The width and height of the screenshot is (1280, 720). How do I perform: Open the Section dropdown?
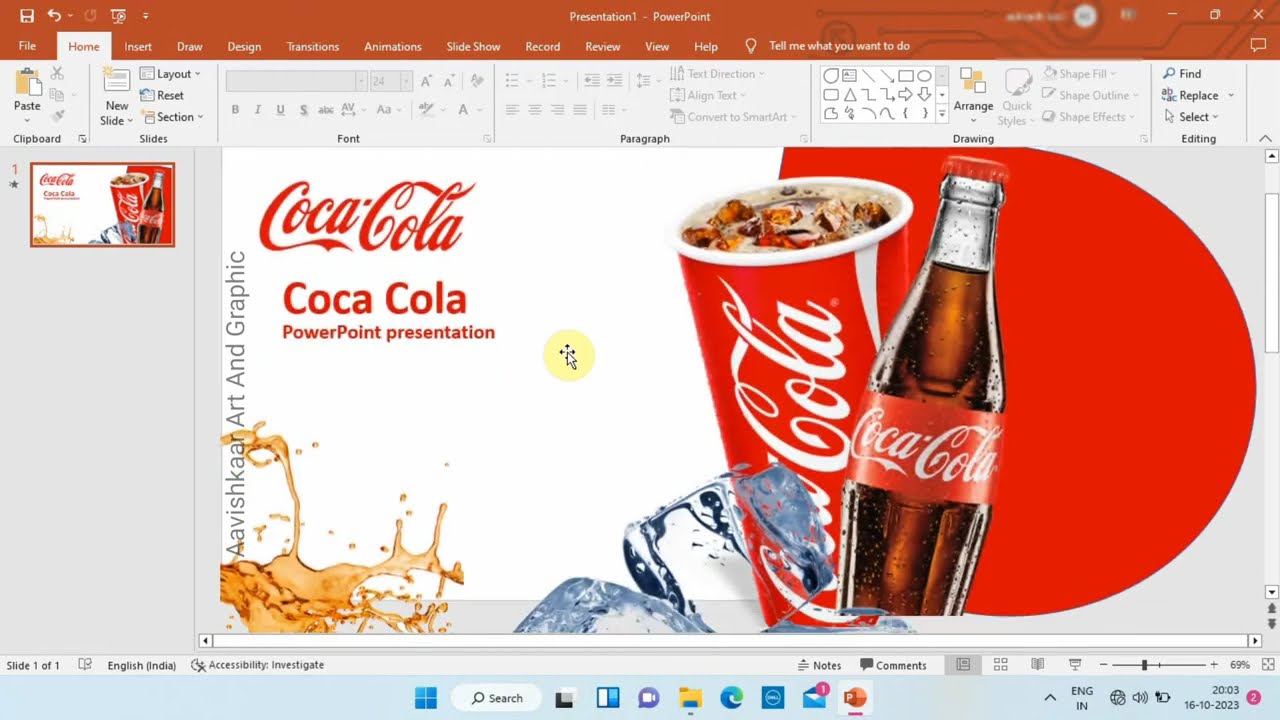(172, 117)
